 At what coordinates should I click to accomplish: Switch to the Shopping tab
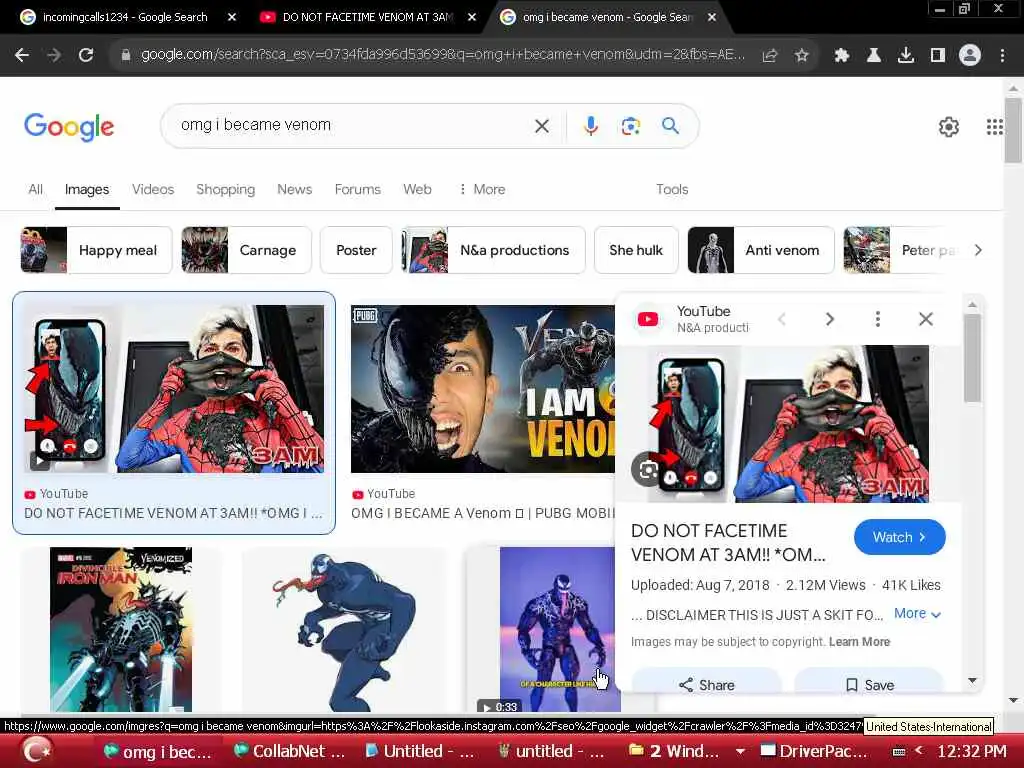coord(225,189)
